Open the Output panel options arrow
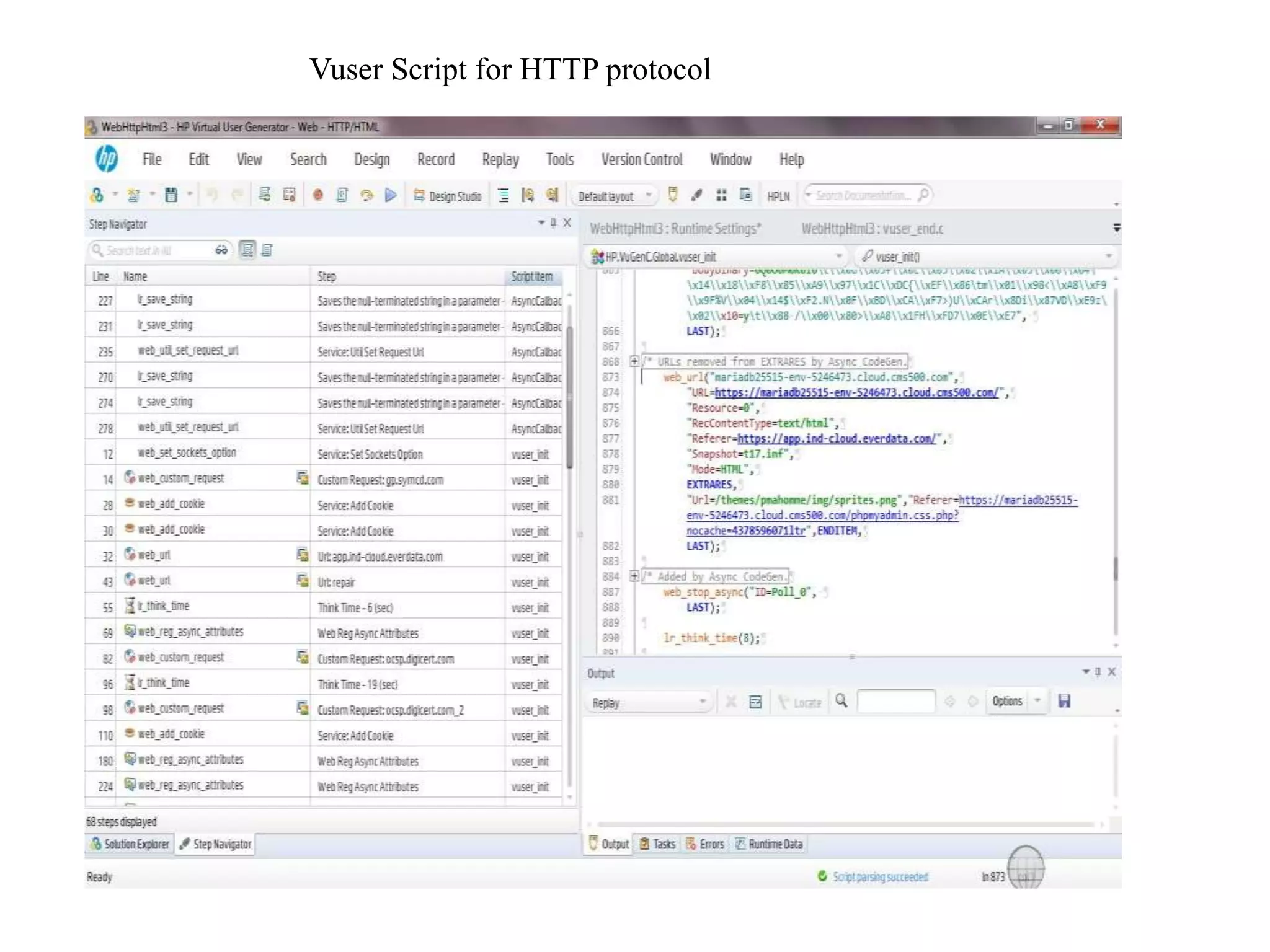This screenshot has width=1270, height=952. [x=1085, y=672]
